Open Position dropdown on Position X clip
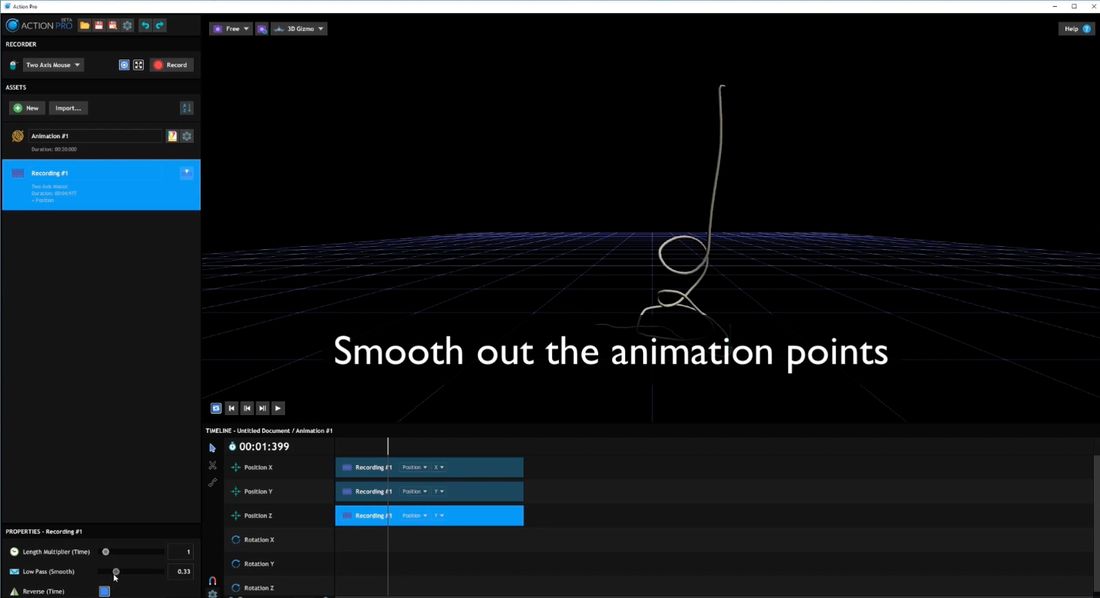This screenshot has height=598, width=1100. pos(414,467)
